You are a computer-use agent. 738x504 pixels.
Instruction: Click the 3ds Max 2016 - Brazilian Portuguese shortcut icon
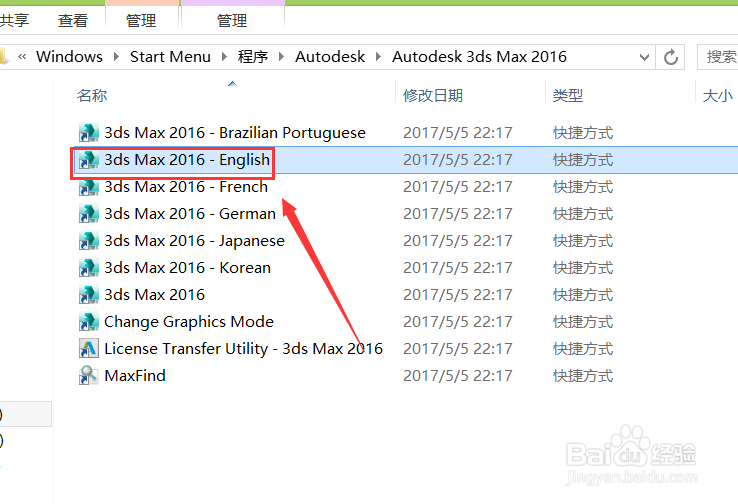point(88,133)
